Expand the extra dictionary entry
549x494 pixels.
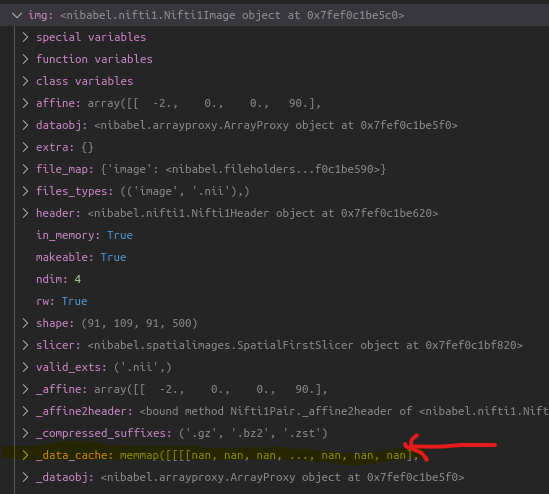pos(25,147)
